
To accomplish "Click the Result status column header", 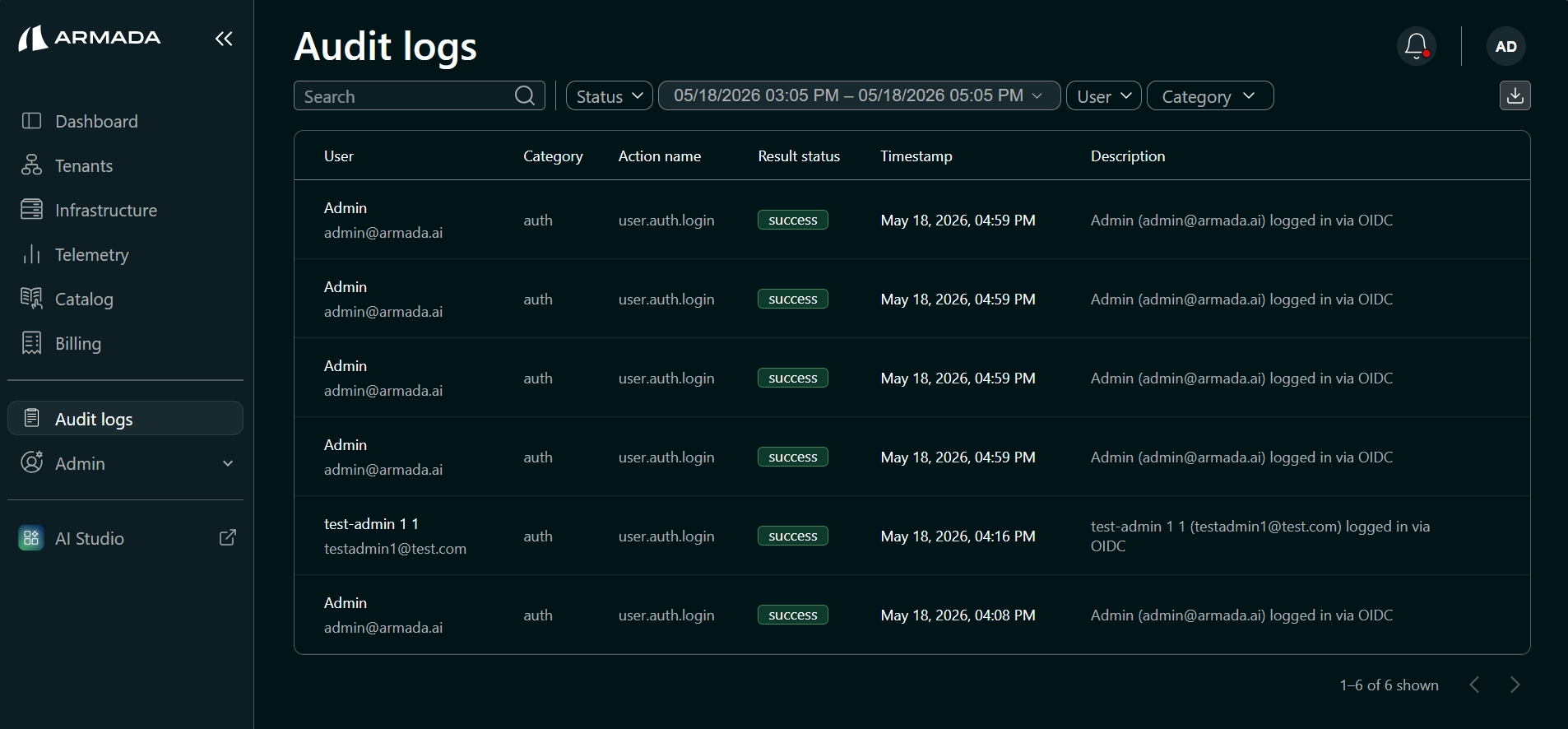I will pos(799,156).
